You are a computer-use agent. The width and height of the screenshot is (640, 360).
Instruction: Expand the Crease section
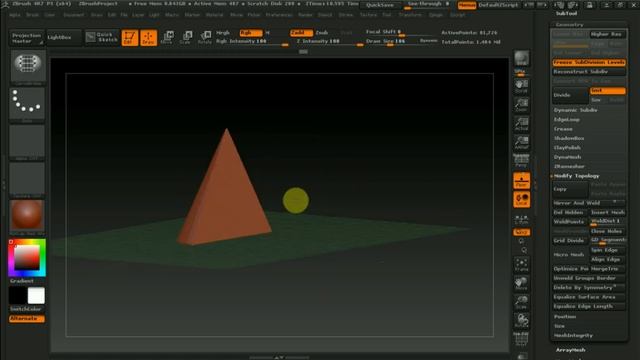click(x=563, y=129)
